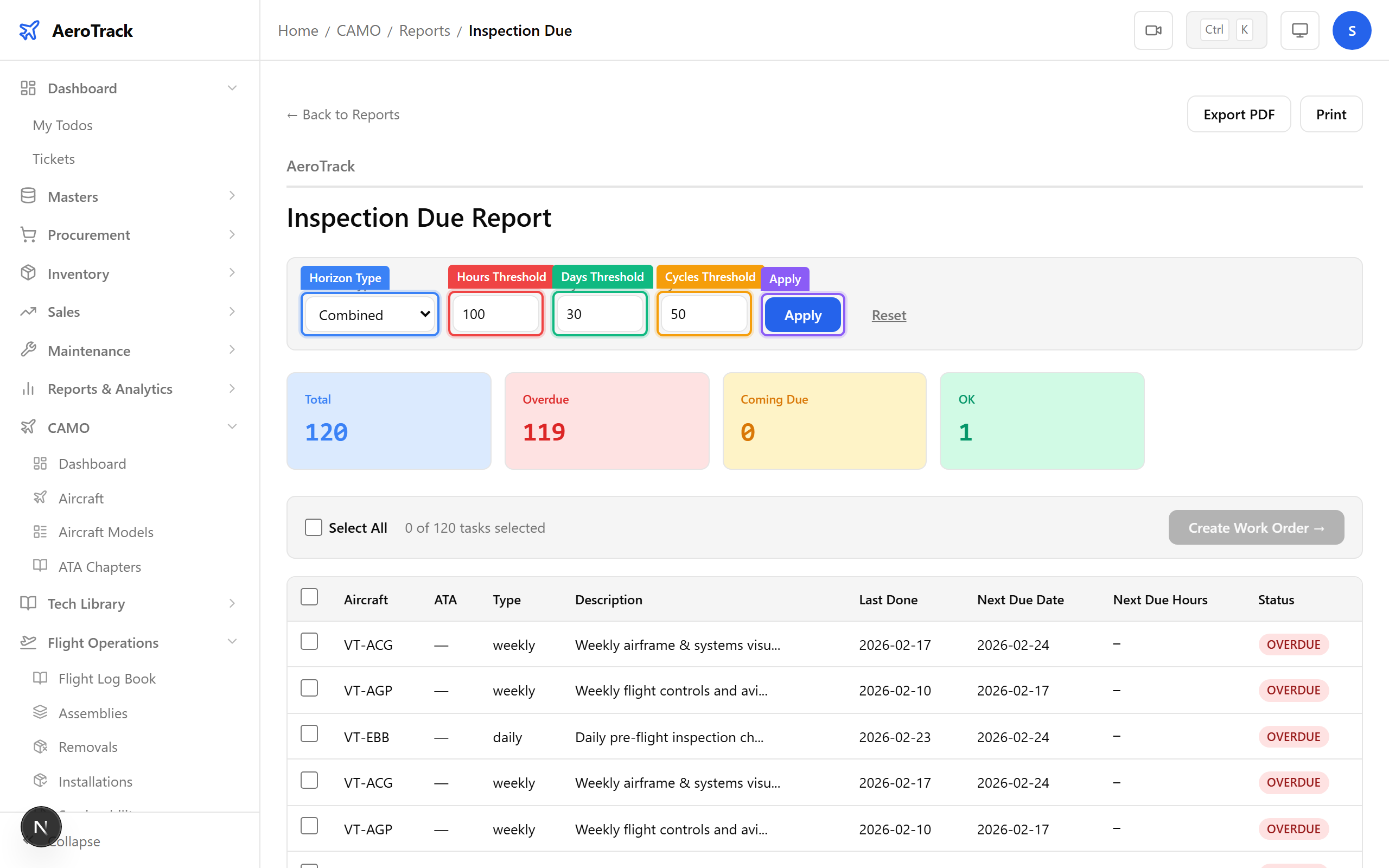Click the monitor display icon in header
This screenshot has height=868, width=1389.
tap(1299, 30)
